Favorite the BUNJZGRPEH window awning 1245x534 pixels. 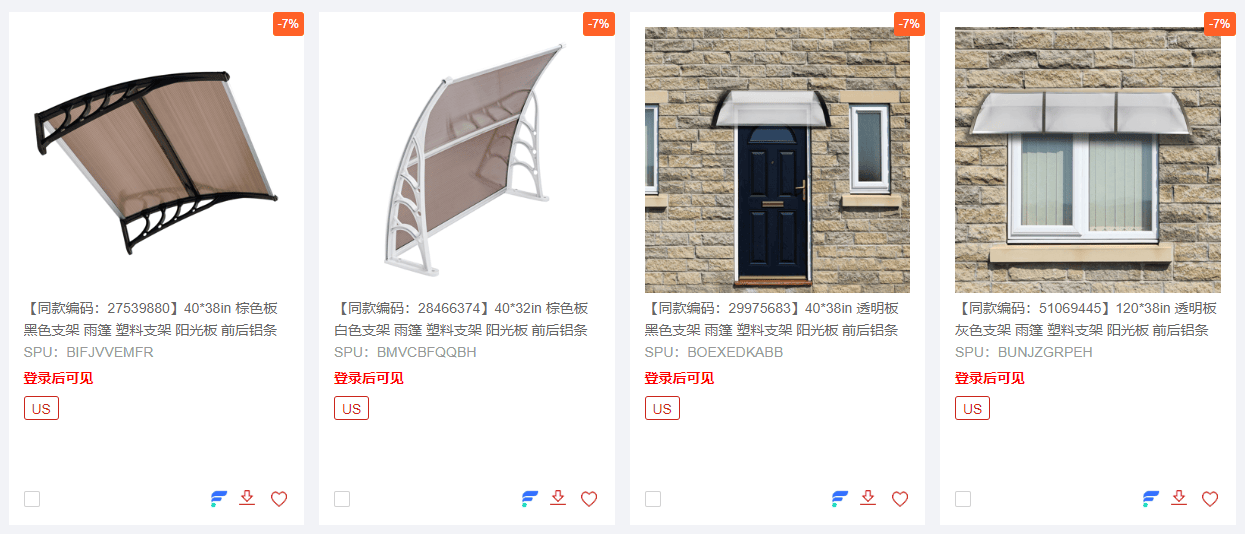(x=1210, y=499)
